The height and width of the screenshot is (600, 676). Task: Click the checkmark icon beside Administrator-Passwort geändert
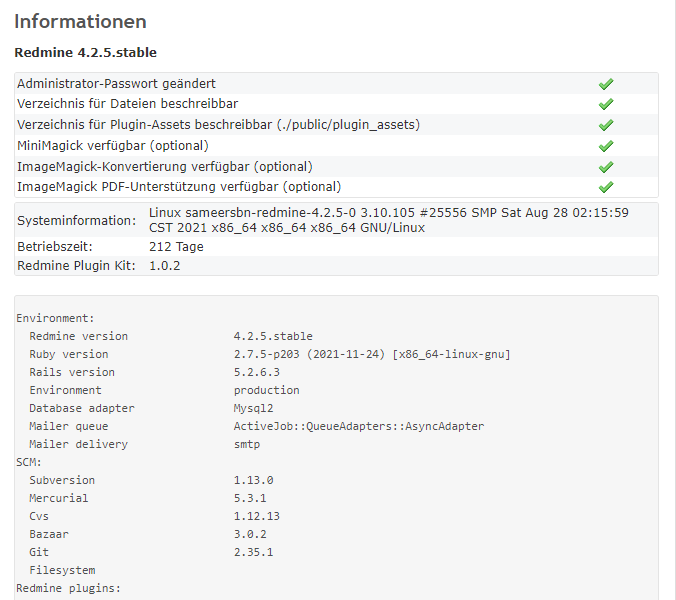(606, 84)
